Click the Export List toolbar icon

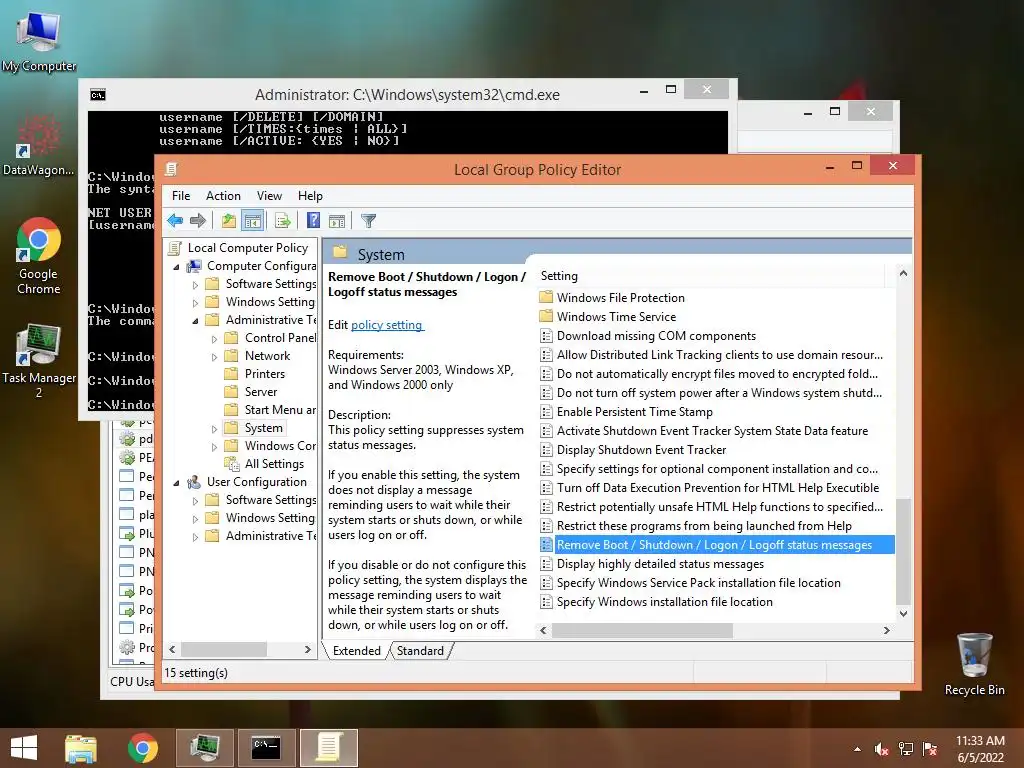(x=282, y=221)
